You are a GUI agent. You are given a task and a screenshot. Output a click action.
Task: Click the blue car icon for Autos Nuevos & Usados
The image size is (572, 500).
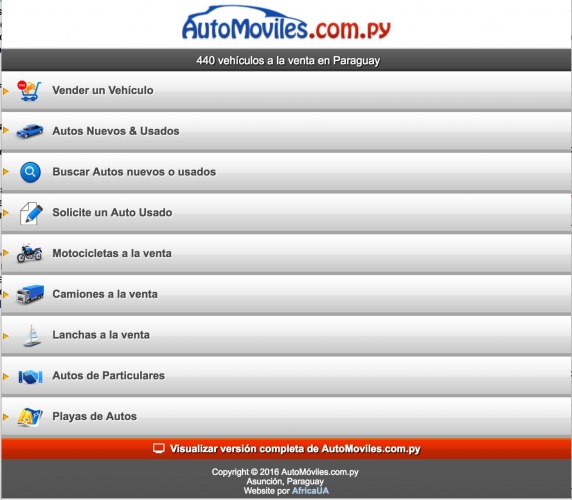click(x=30, y=131)
